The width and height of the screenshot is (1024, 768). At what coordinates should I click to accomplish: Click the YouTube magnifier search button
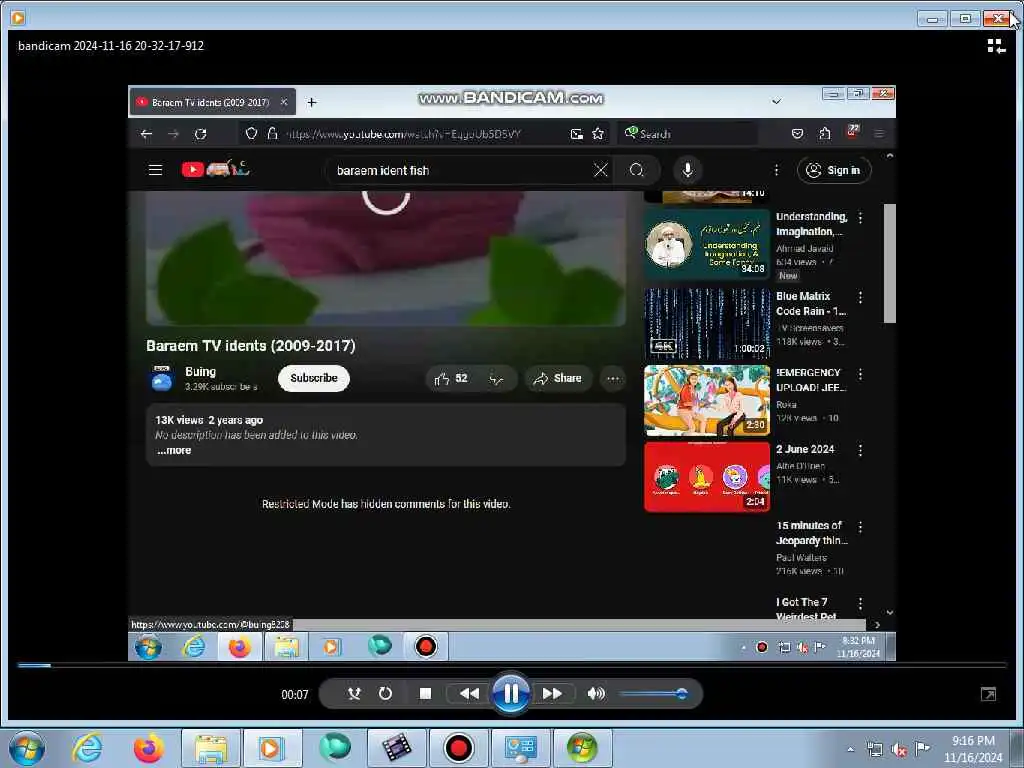[637, 170]
